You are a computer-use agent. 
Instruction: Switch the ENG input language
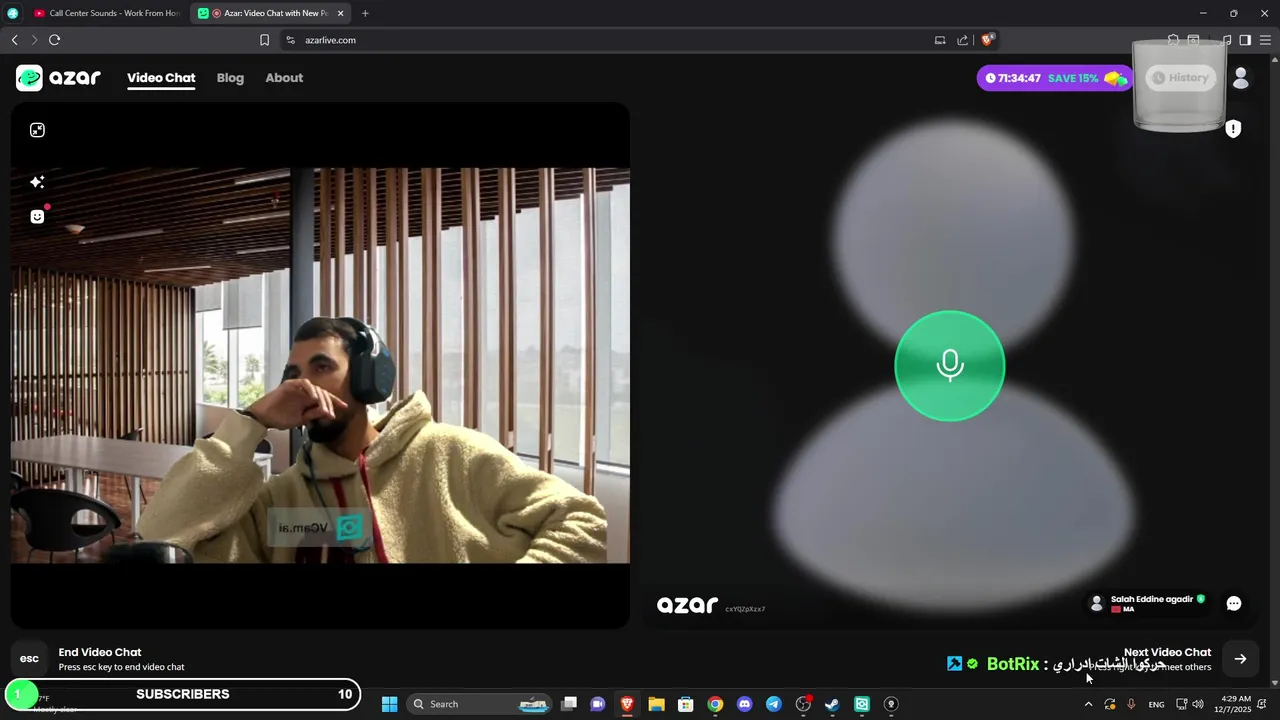[1156, 704]
